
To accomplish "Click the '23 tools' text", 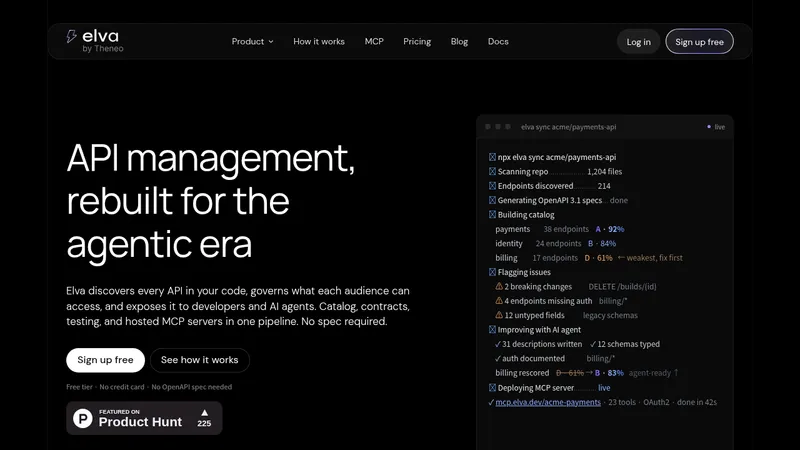I will (x=622, y=403).
